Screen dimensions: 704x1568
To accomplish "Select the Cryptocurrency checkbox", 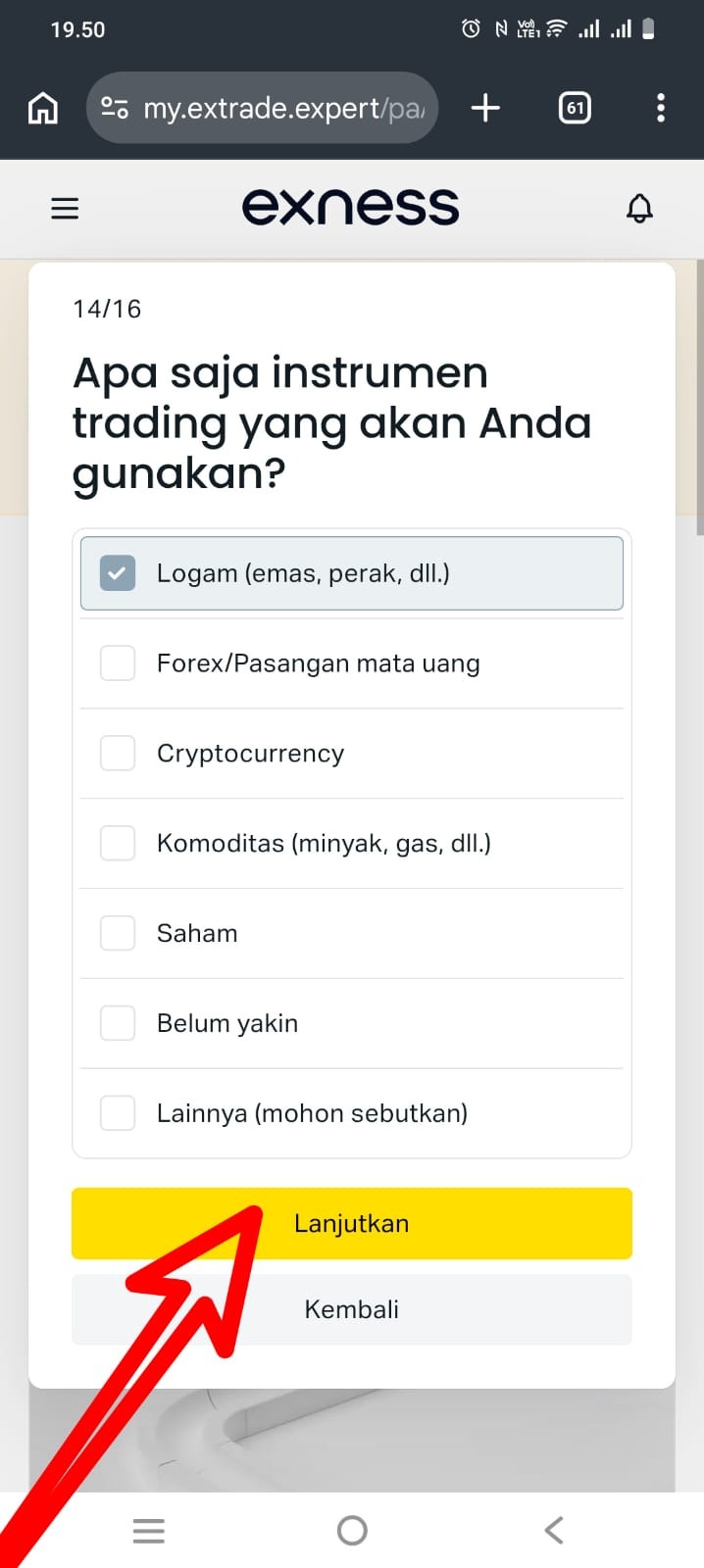I will click(118, 754).
